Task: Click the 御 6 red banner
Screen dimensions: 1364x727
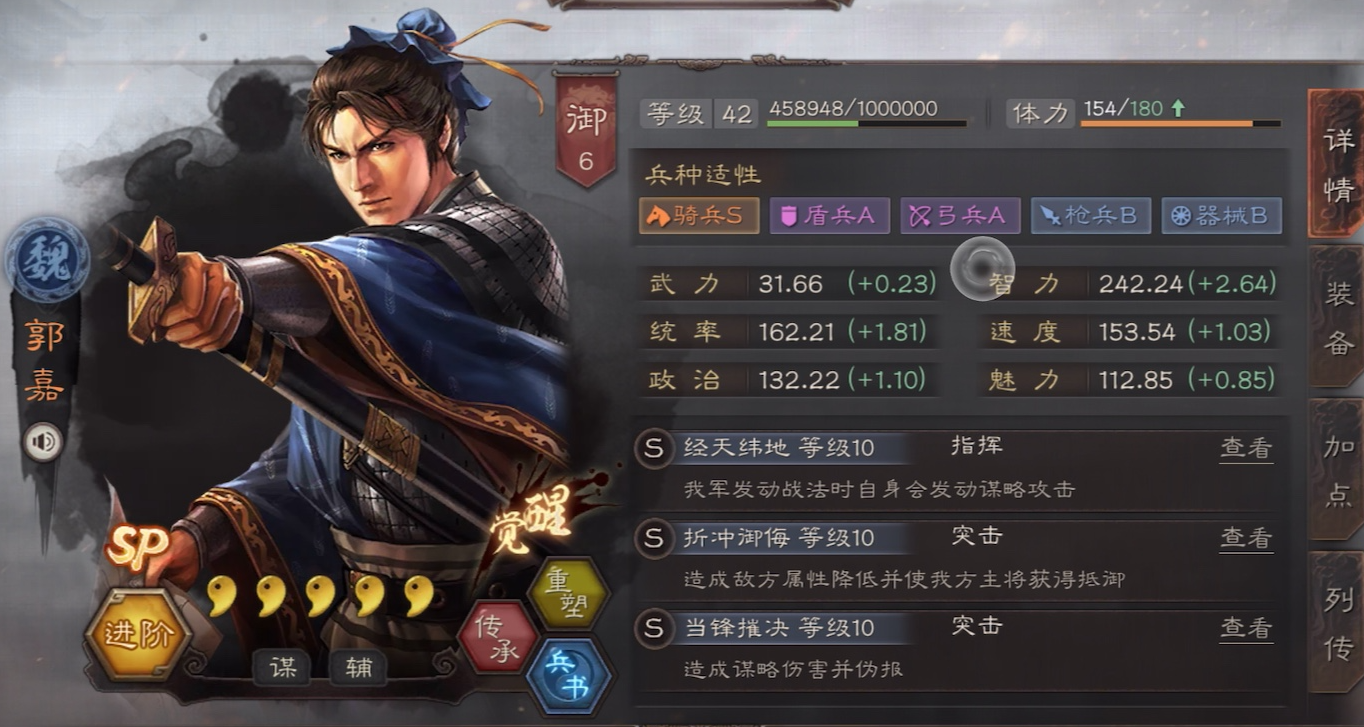Action: coord(586,129)
